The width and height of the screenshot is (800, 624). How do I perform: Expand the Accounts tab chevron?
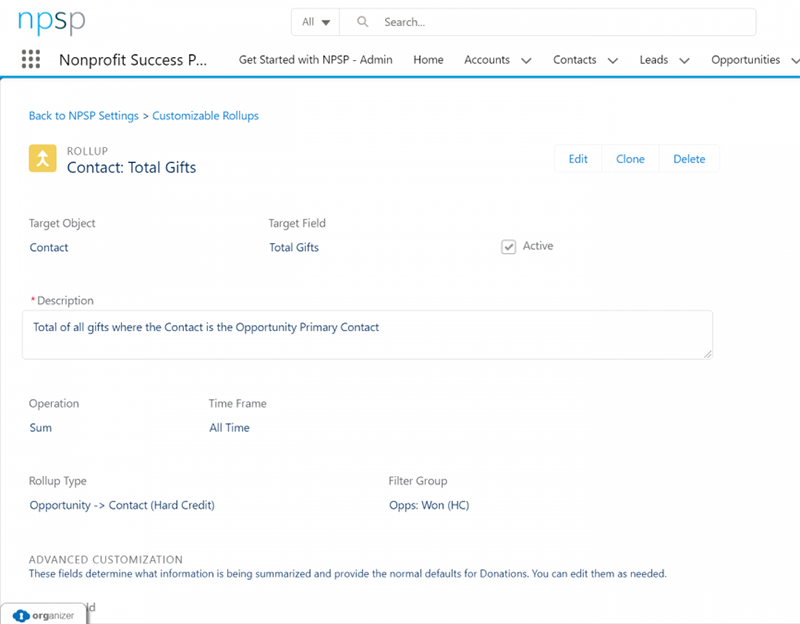point(526,60)
